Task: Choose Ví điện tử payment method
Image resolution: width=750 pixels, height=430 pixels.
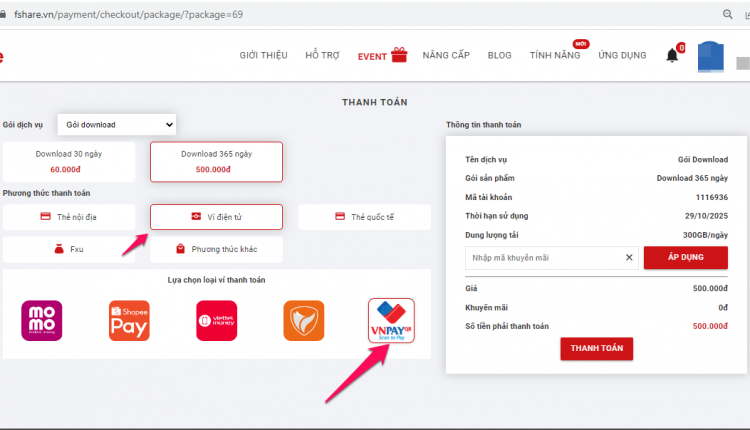Action: [216, 217]
